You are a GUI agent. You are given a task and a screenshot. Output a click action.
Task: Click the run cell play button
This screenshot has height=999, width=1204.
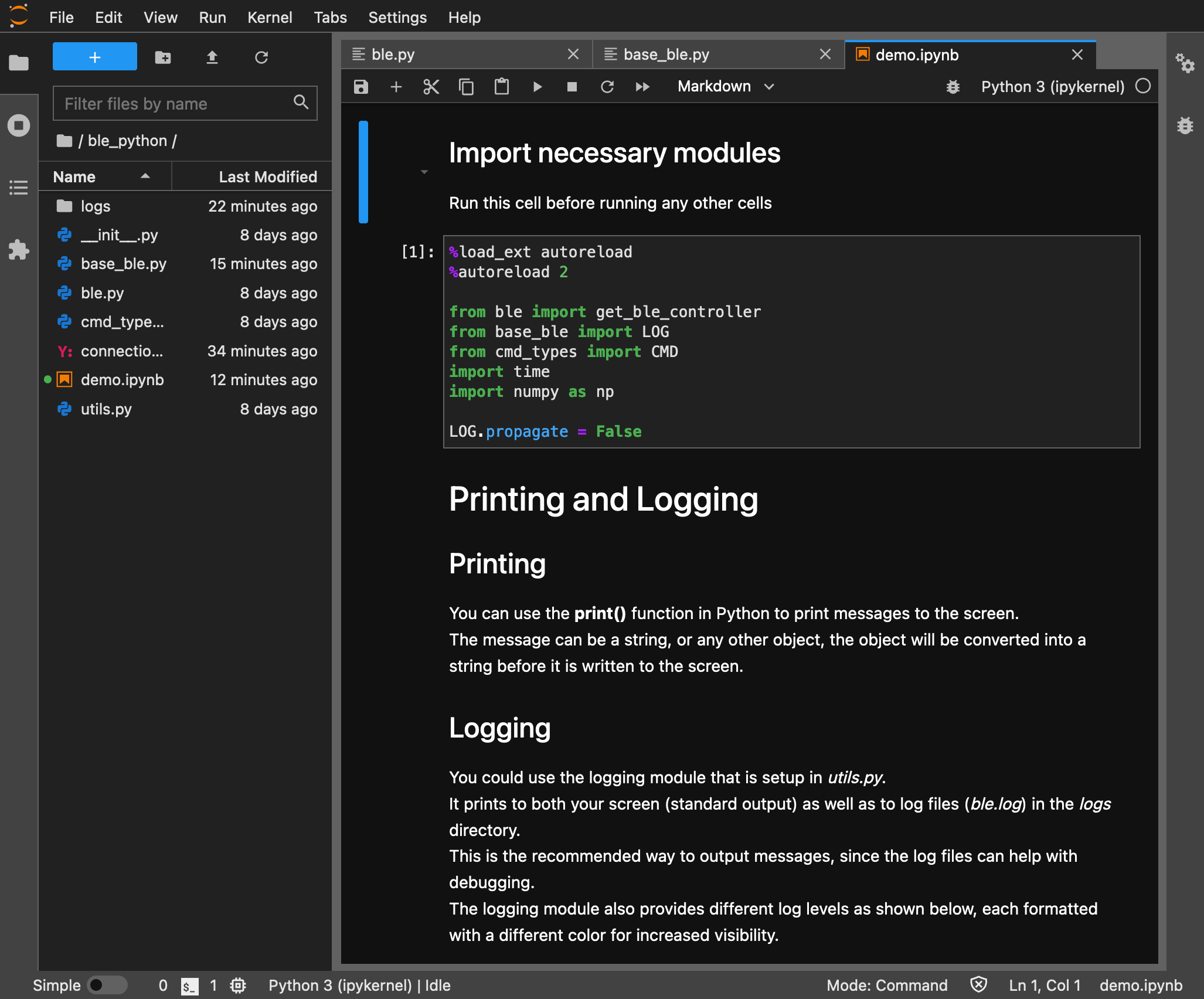537,87
